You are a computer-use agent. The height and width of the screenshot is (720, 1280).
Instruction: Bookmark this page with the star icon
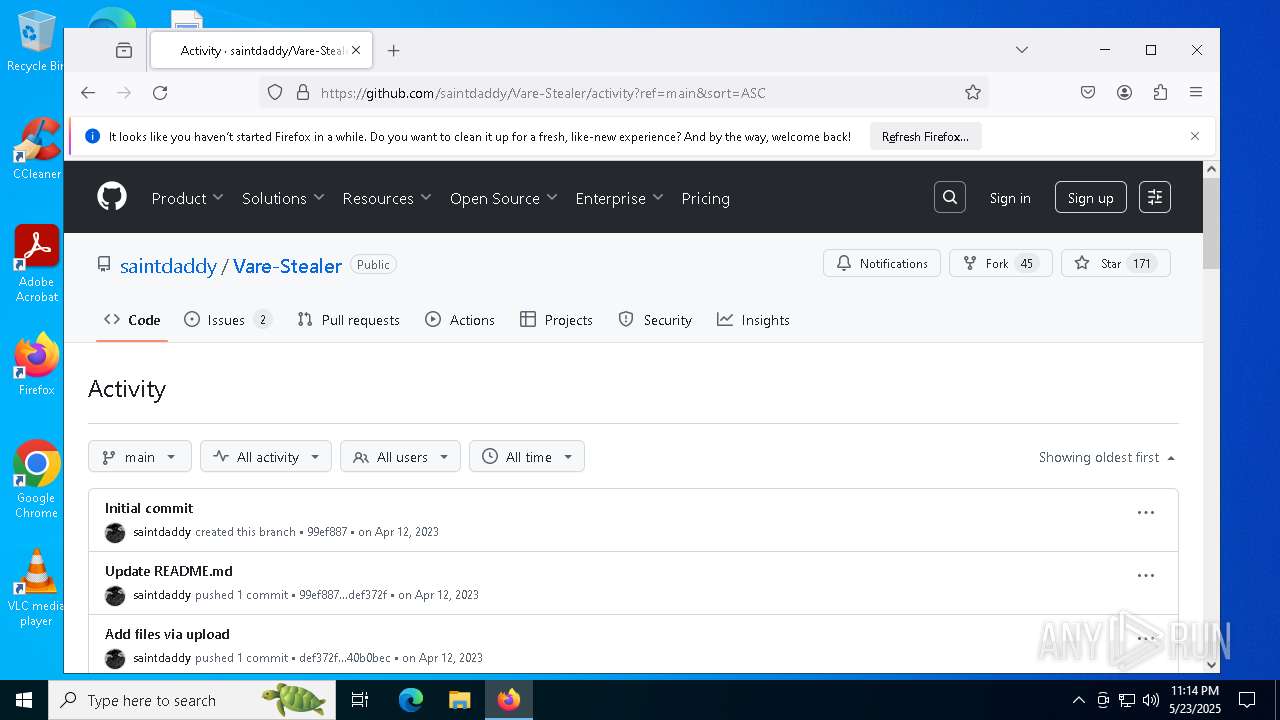(x=973, y=93)
